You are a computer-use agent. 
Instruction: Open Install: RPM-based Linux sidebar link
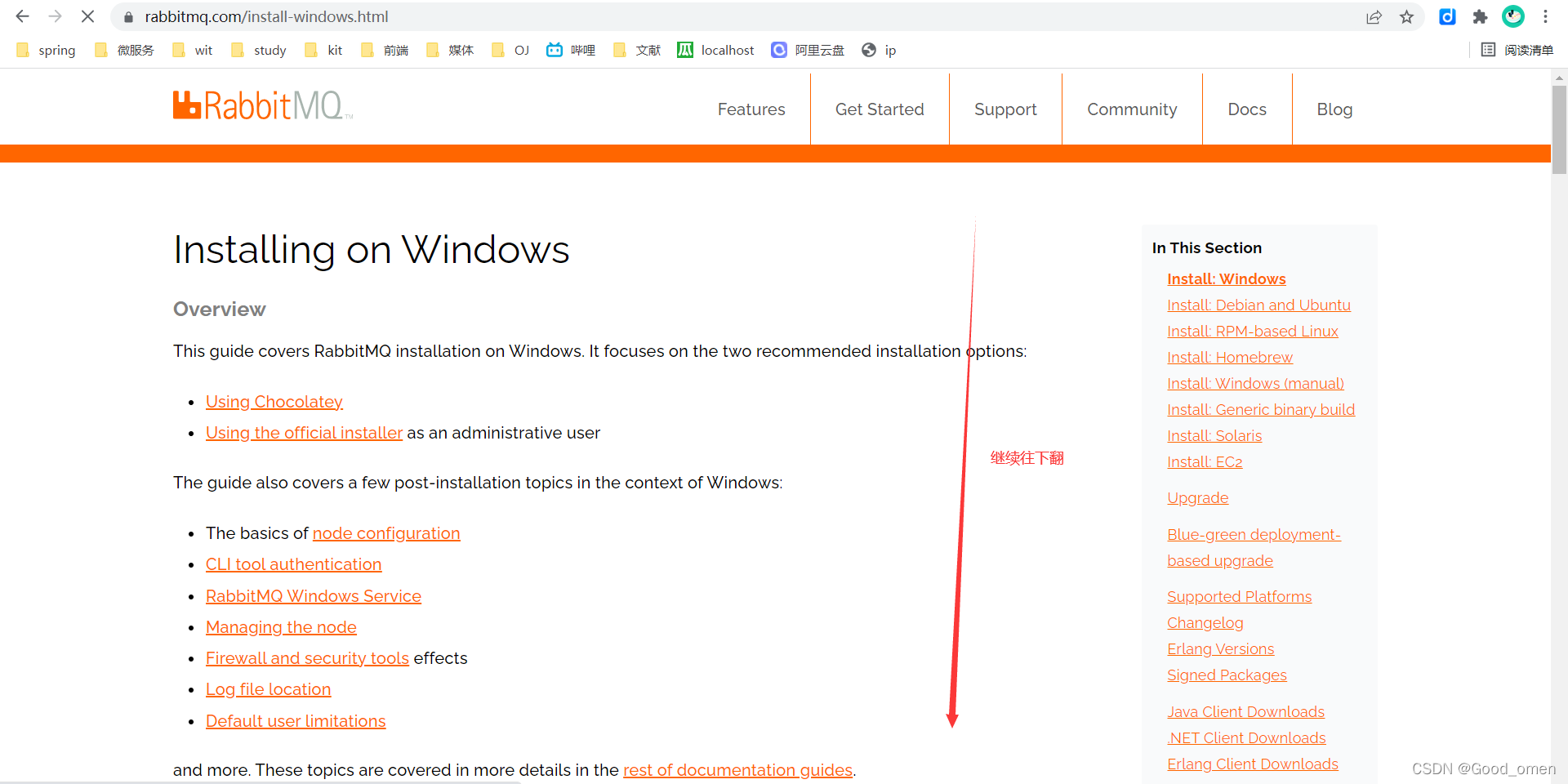click(1253, 332)
